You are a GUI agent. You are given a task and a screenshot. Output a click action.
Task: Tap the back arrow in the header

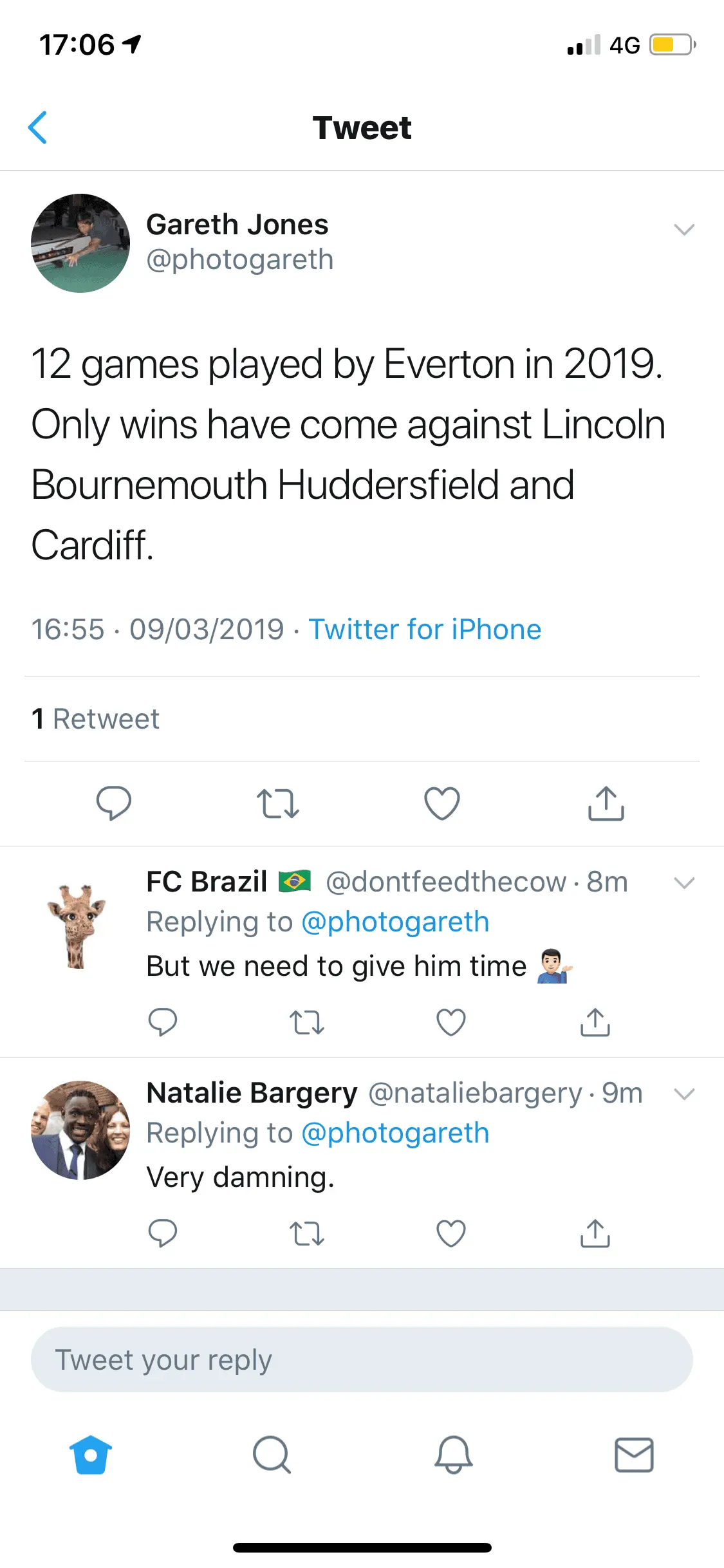point(38,127)
